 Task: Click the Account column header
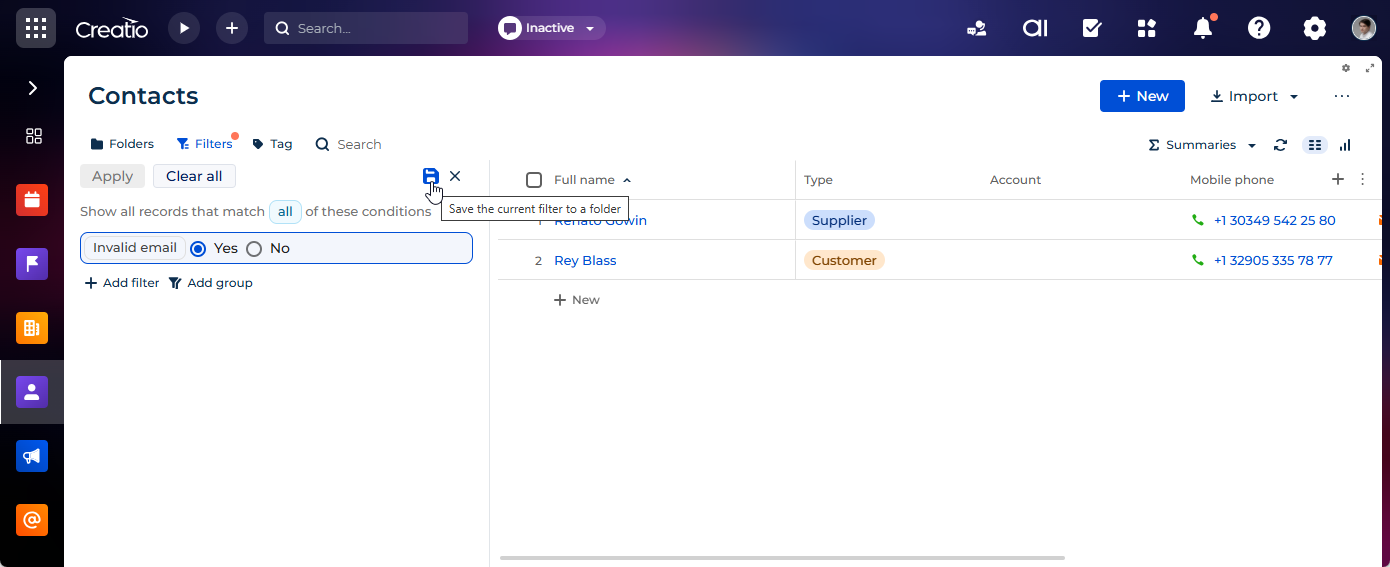point(1015,180)
